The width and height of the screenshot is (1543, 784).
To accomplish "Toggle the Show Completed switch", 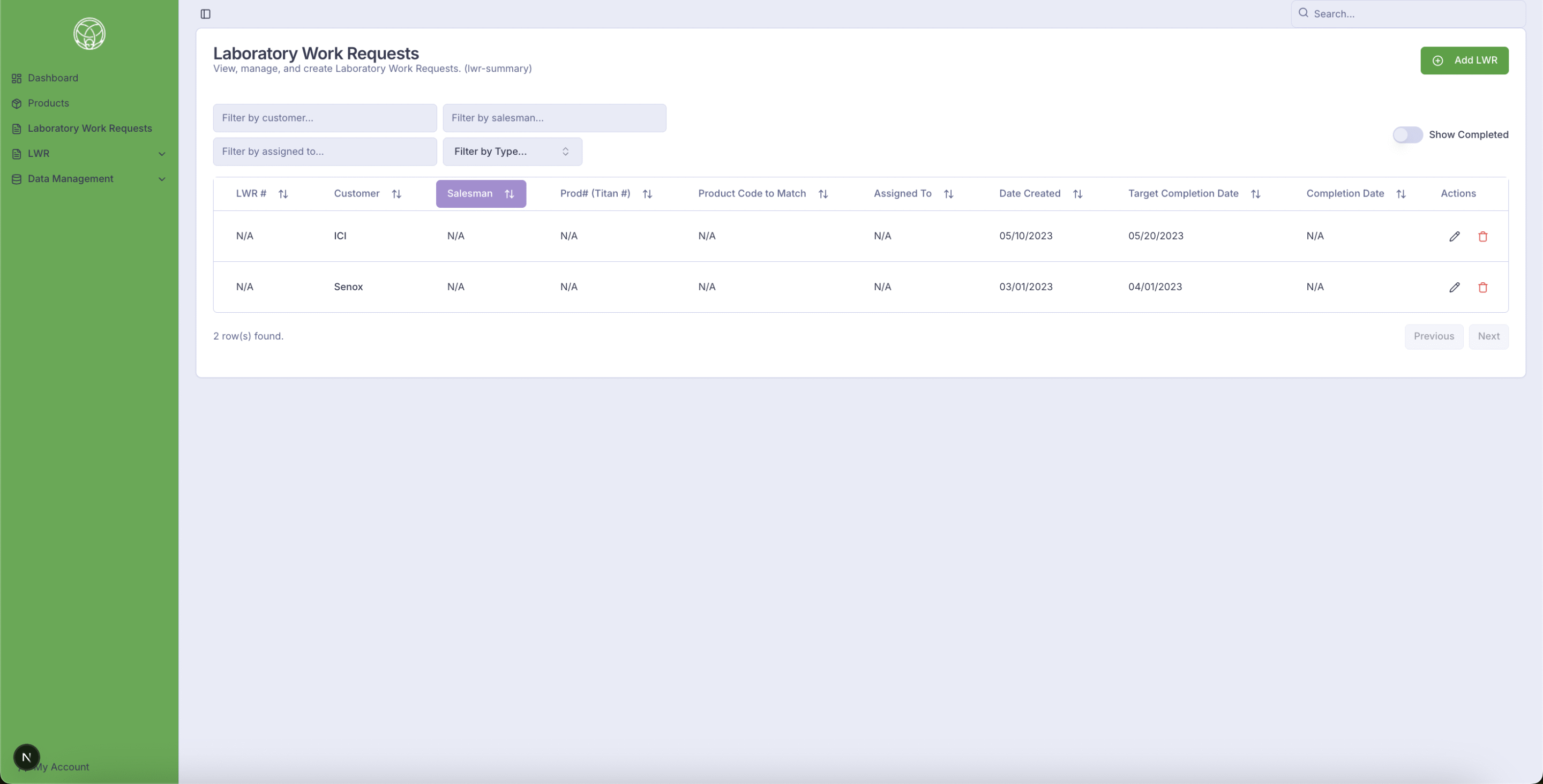I will (x=1407, y=135).
